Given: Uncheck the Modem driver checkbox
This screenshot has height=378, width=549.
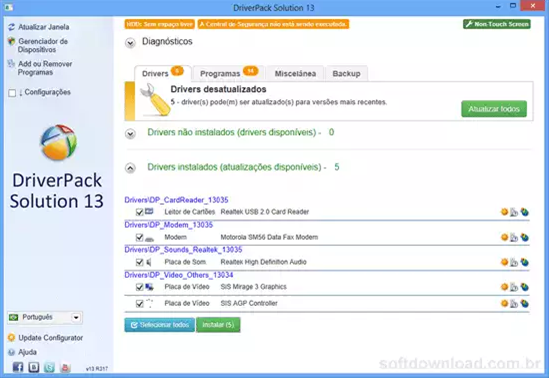Looking at the screenshot, I should point(139,238).
